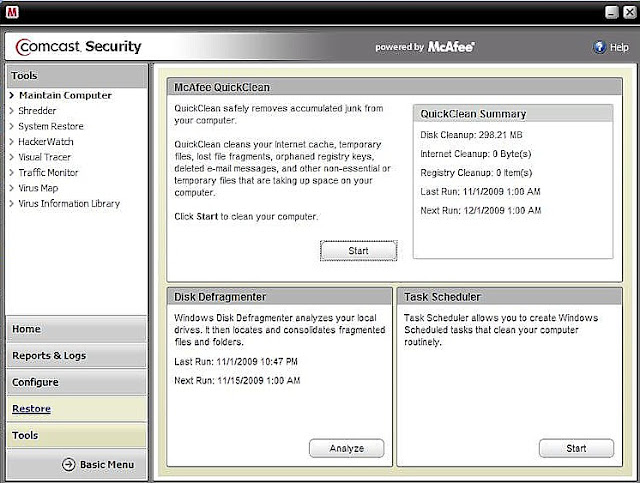The height and width of the screenshot is (483, 640).
Task: Click chevron arrow beside System Restore
Action: pyautogui.click(x=11, y=126)
